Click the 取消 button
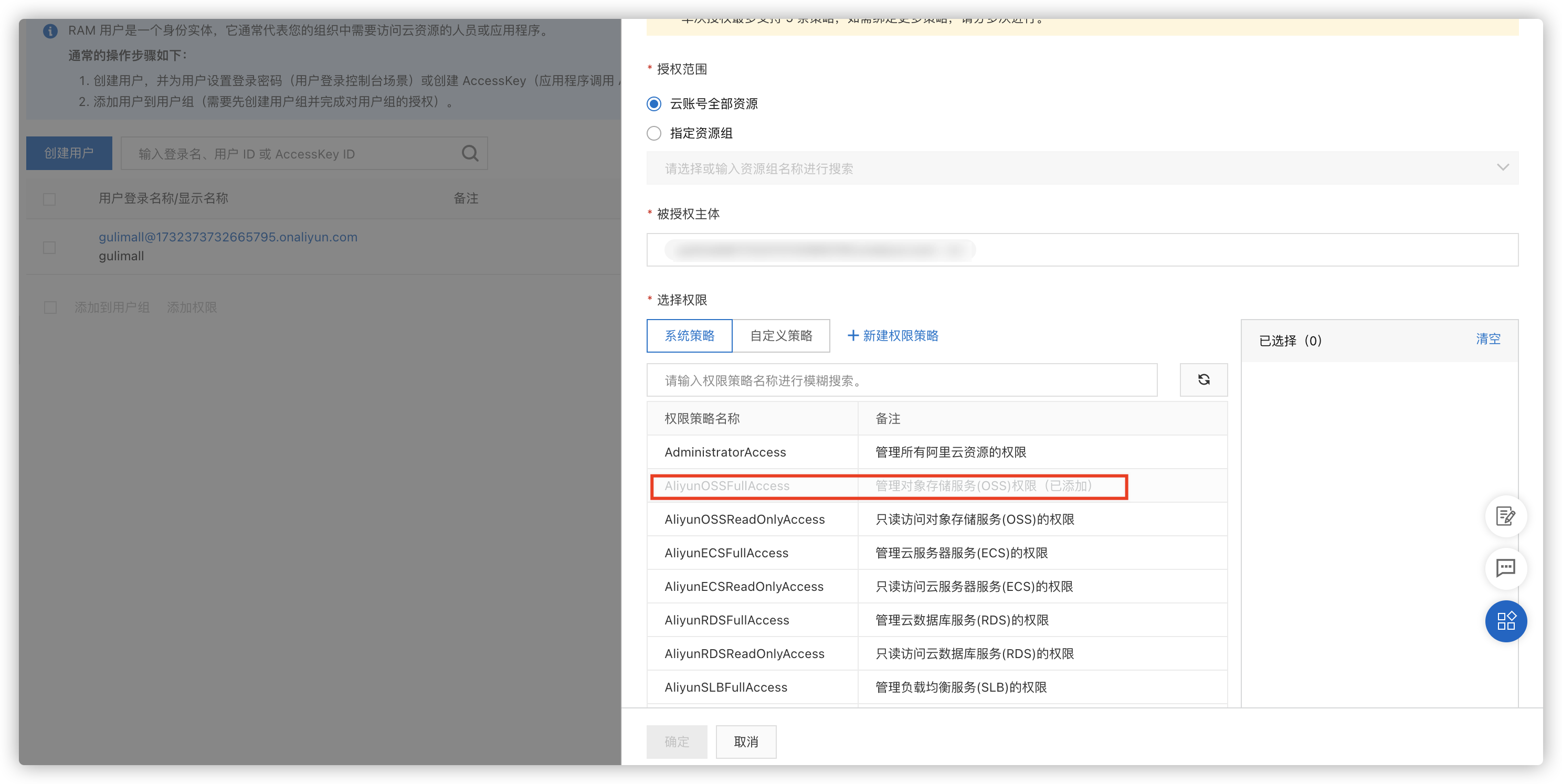Viewport: 1562px width, 784px height. 745,741
